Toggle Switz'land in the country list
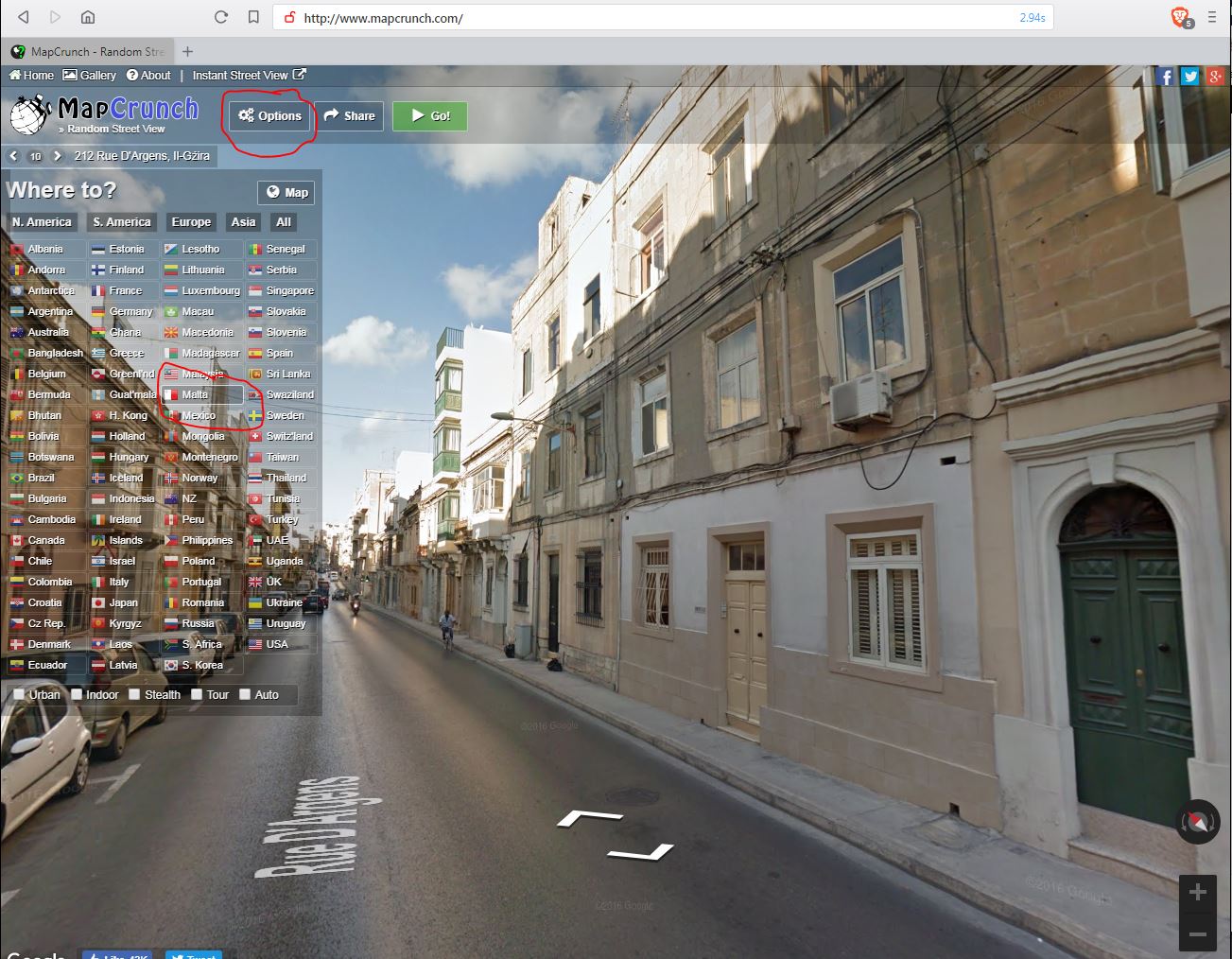 click(282, 436)
